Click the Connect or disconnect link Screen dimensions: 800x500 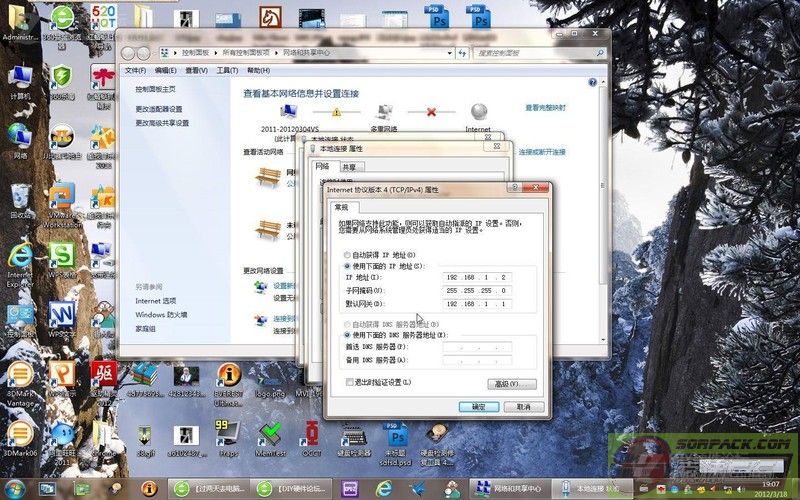point(542,152)
